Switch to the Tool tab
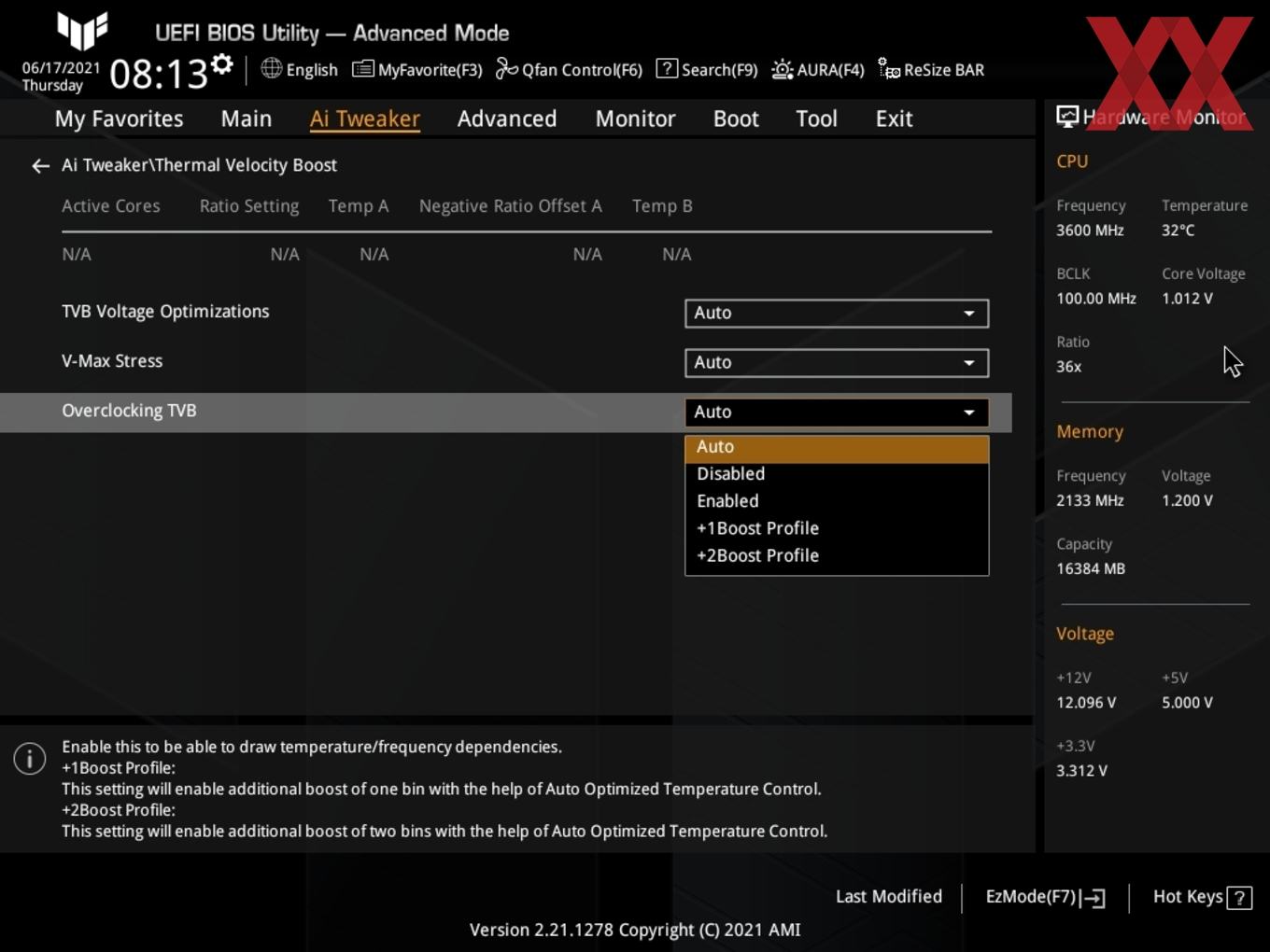The image size is (1270, 952). click(x=816, y=119)
